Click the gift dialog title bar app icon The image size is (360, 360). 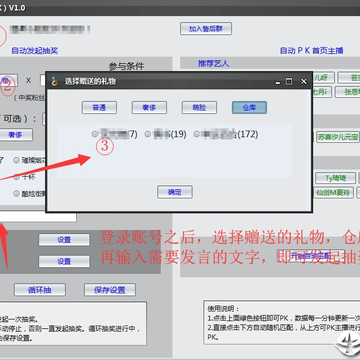[55, 81]
